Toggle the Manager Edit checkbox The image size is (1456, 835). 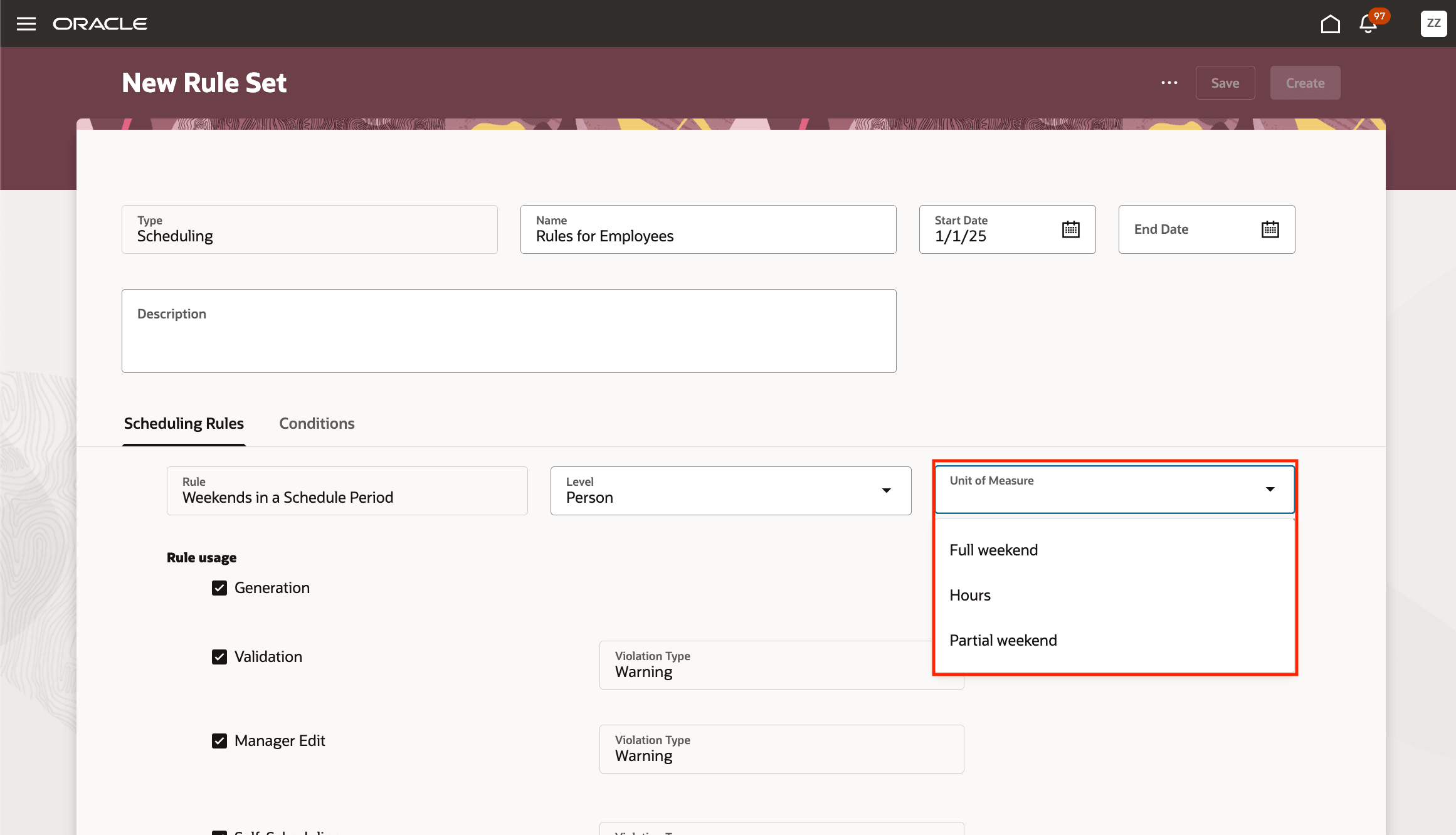pos(219,741)
